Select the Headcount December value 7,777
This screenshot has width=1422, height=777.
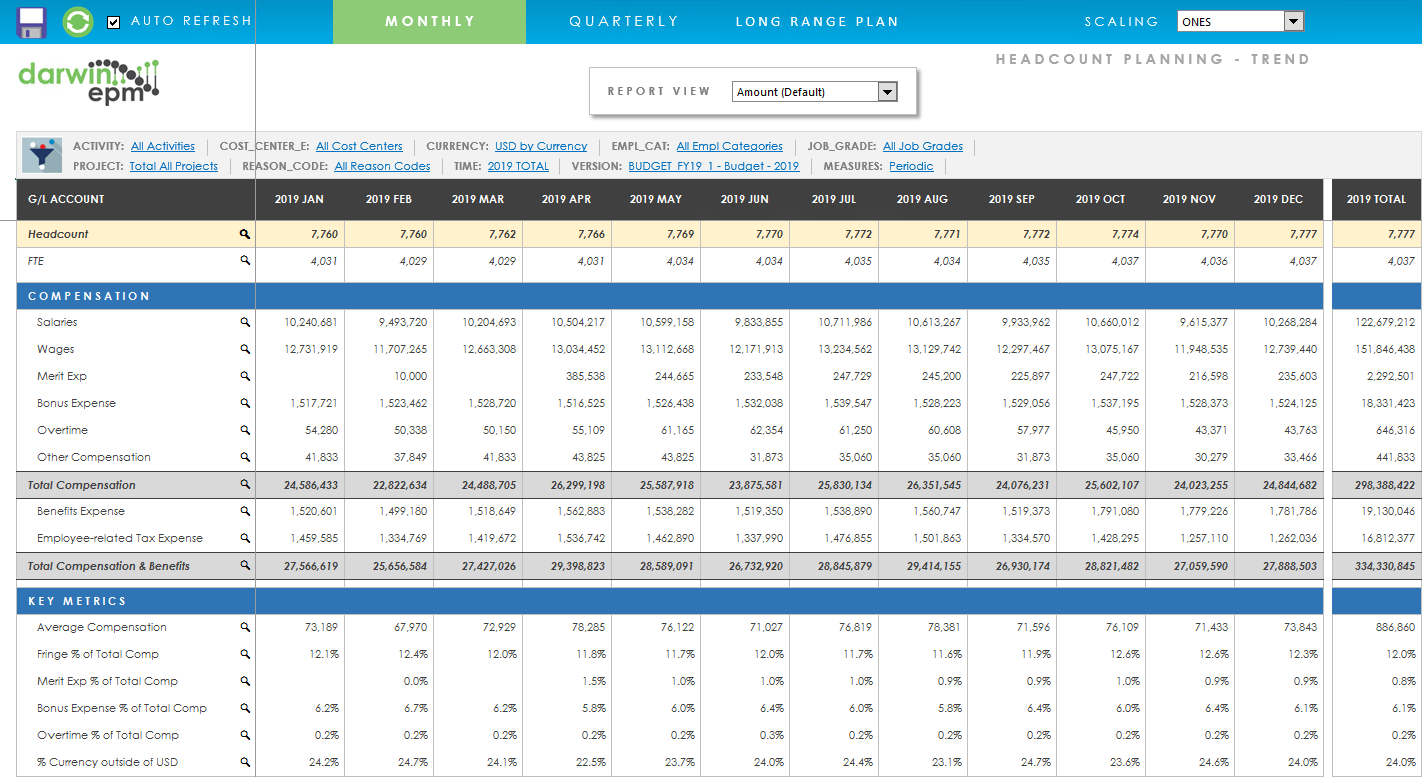[1302, 234]
